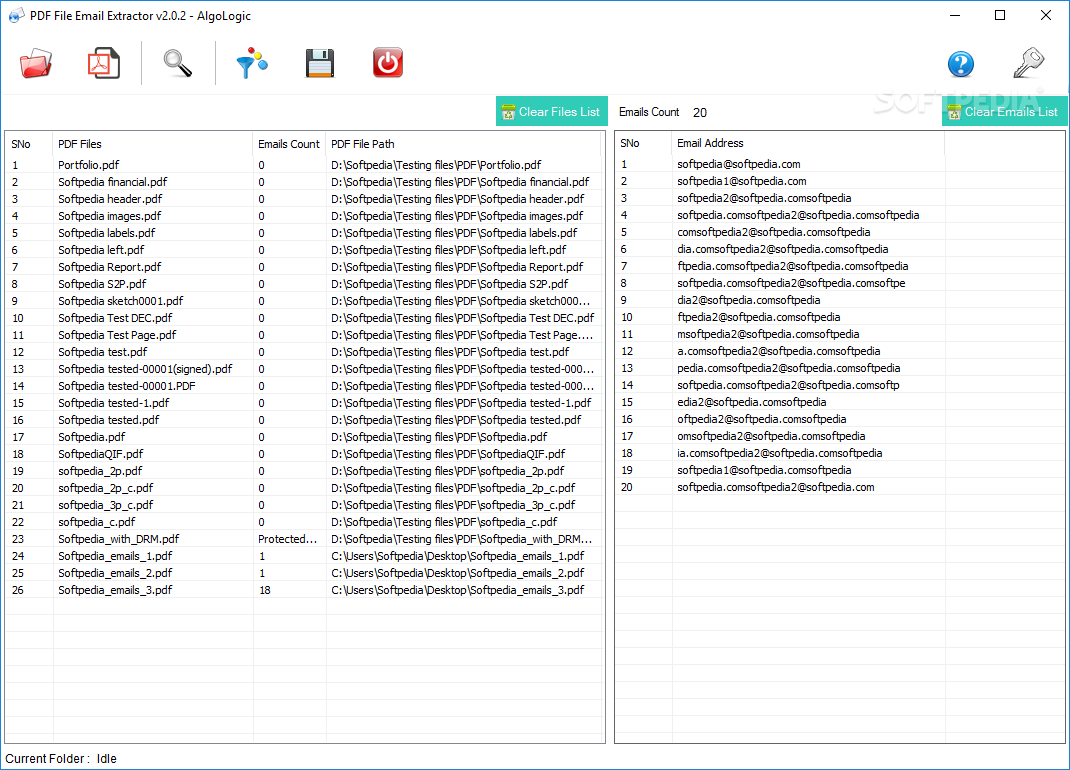Select the Softpedia labels.pdf file name
Image resolution: width=1070 pixels, height=770 pixels.
pyautogui.click(x=106, y=233)
